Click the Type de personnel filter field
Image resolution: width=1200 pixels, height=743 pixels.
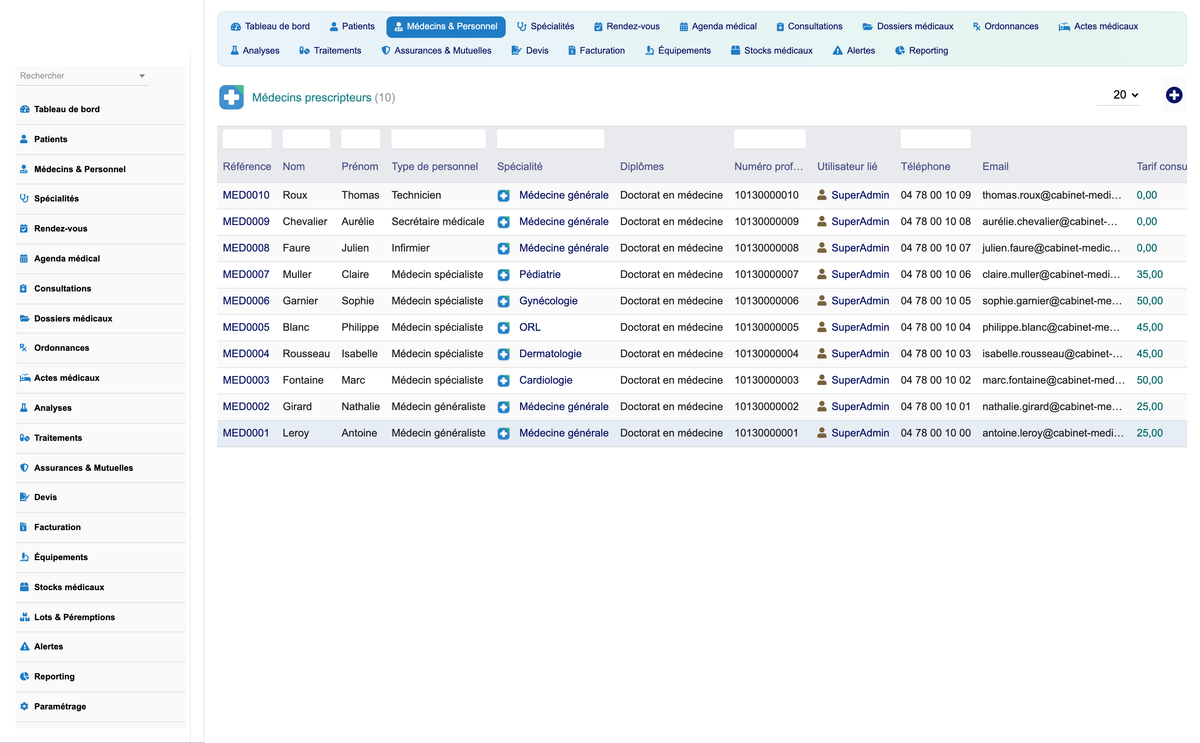tap(438, 139)
